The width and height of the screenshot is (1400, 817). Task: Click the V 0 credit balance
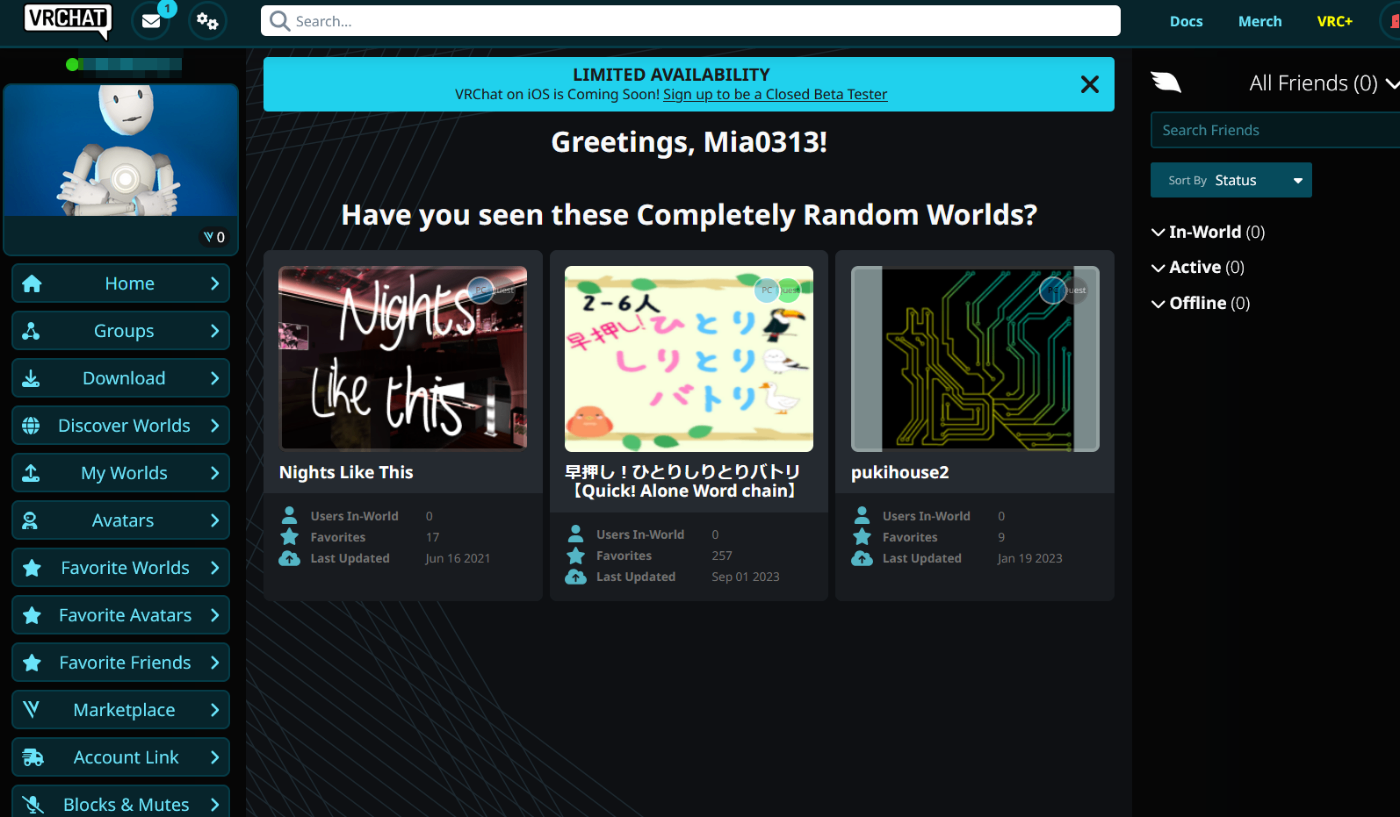coord(214,237)
